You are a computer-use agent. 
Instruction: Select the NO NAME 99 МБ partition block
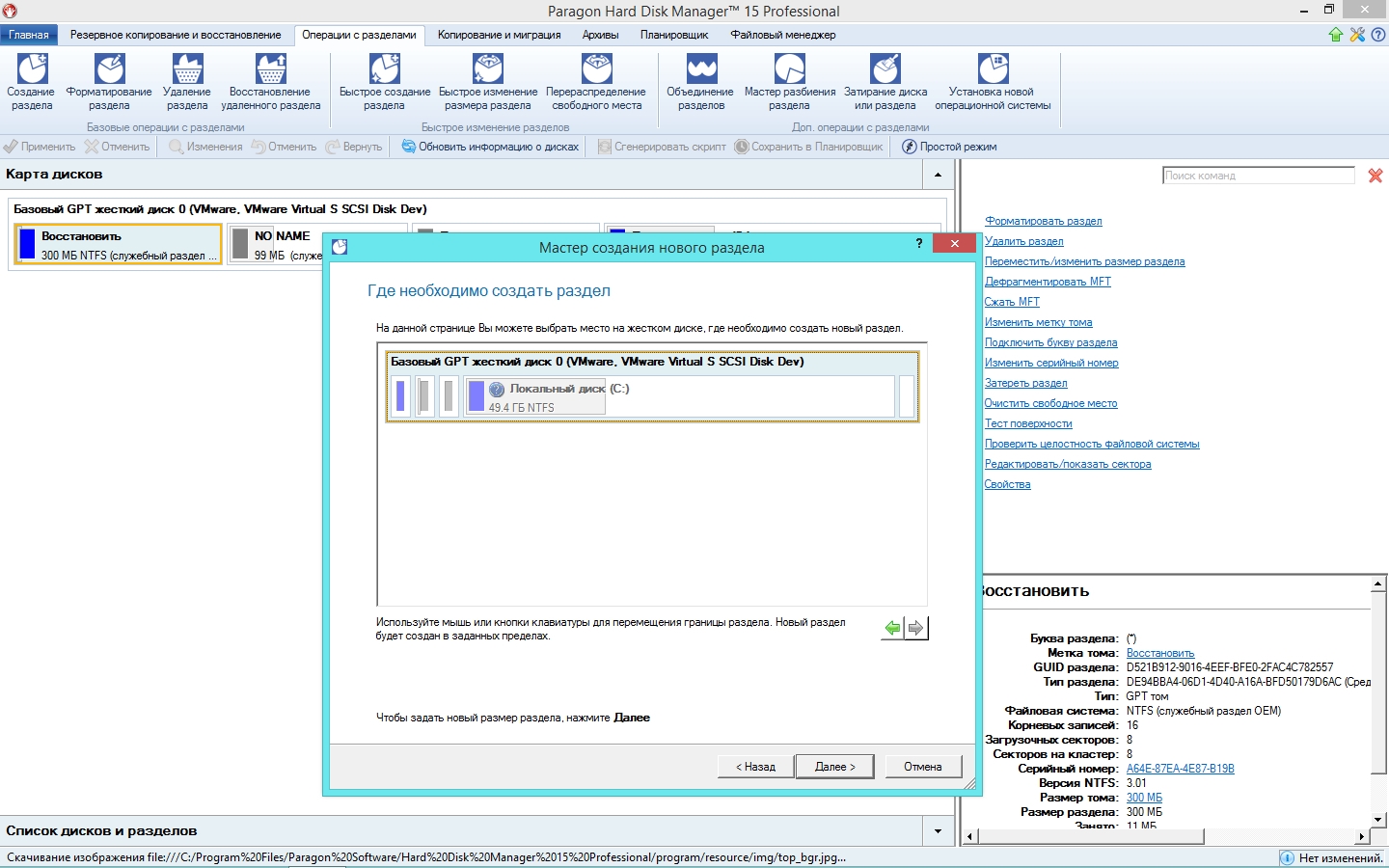coord(277,244)
